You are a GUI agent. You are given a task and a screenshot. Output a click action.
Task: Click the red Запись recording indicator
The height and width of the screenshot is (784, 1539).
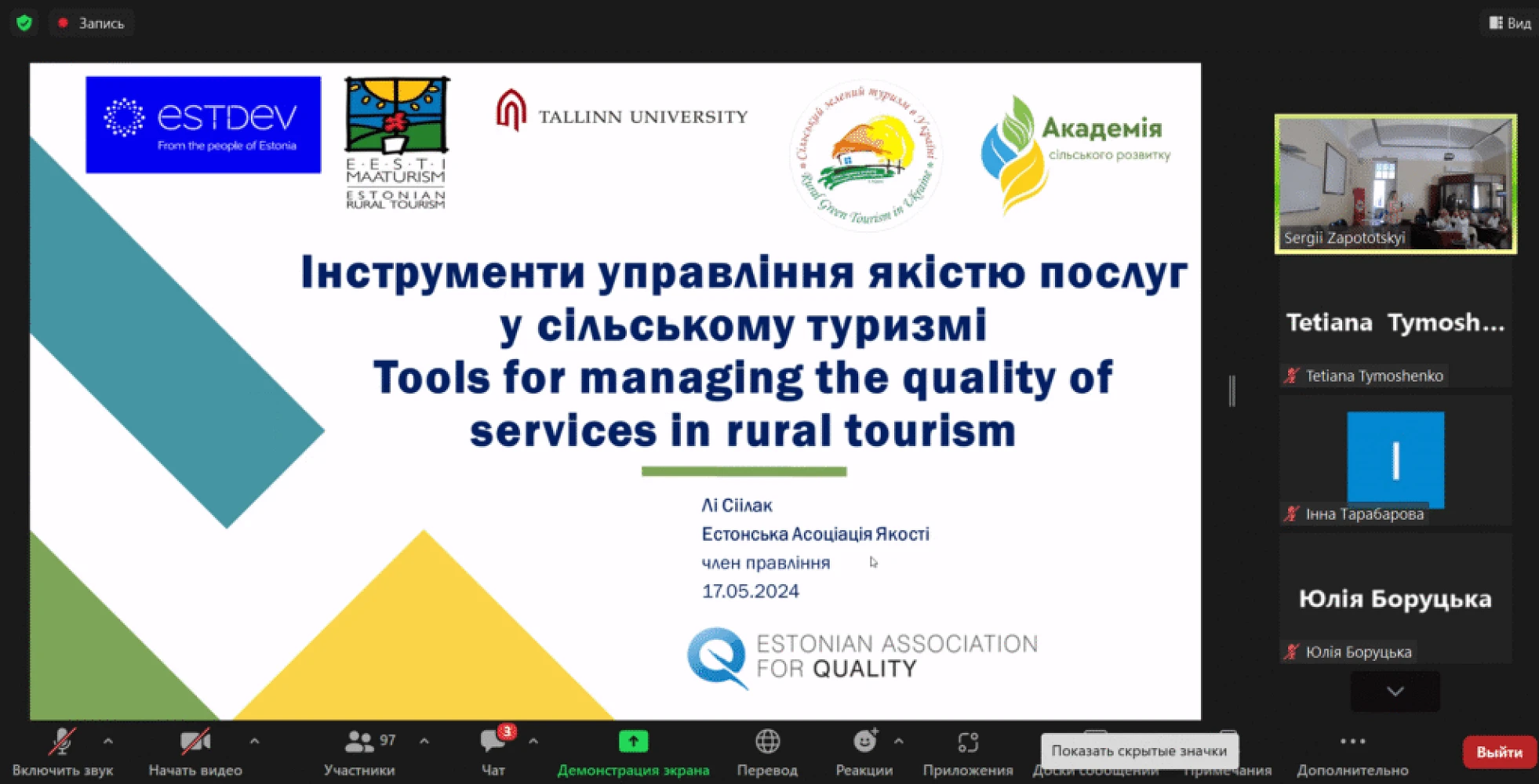click(93, 24)
